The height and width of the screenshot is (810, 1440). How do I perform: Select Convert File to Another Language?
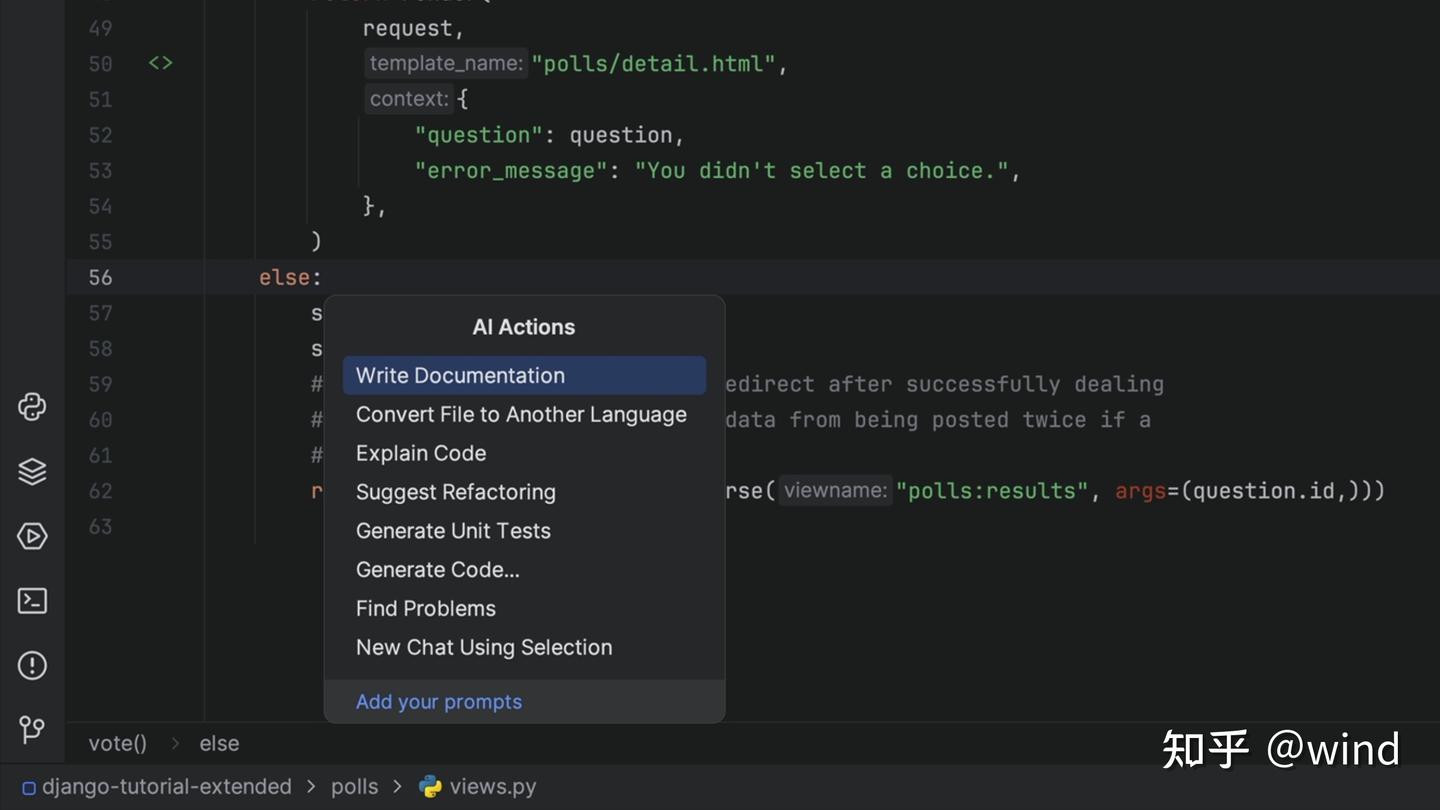tap(521, 414)
